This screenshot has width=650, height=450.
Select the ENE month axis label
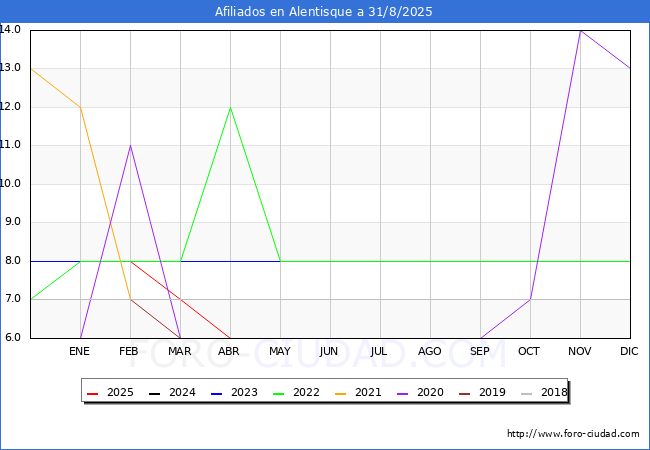79,351
